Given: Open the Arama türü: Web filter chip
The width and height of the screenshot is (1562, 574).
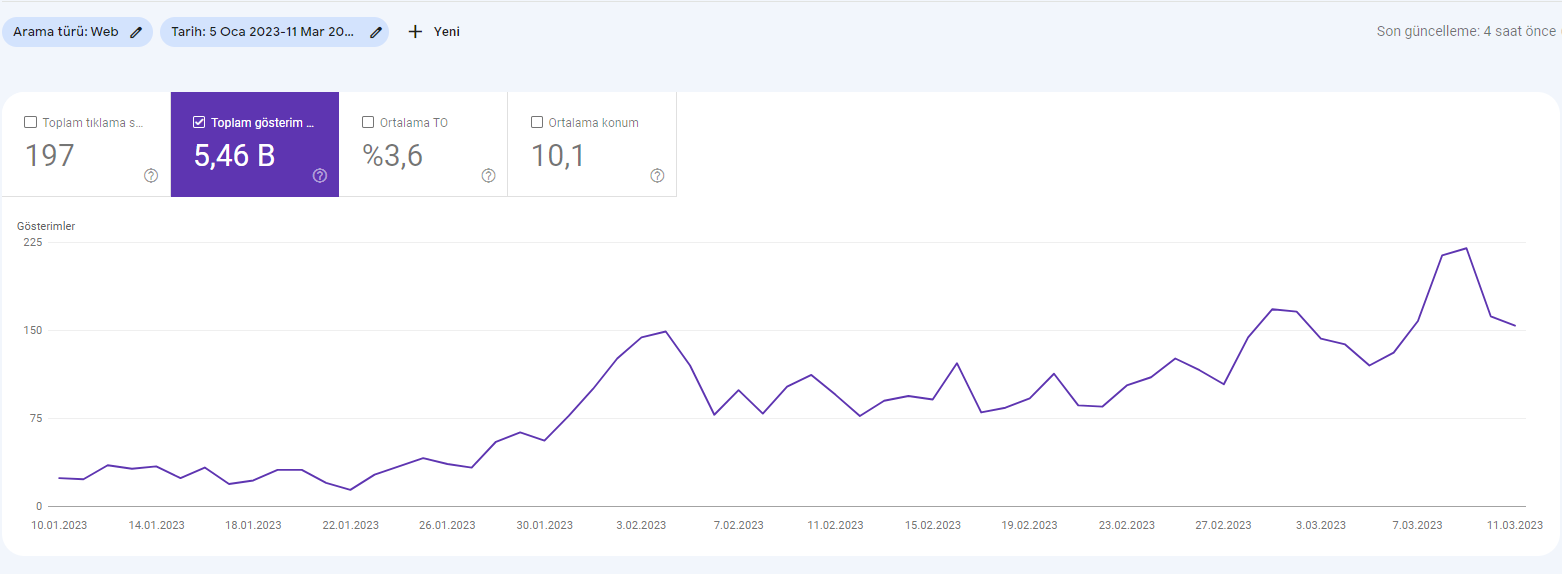Looking at the screenshot, I should point(78,32).
